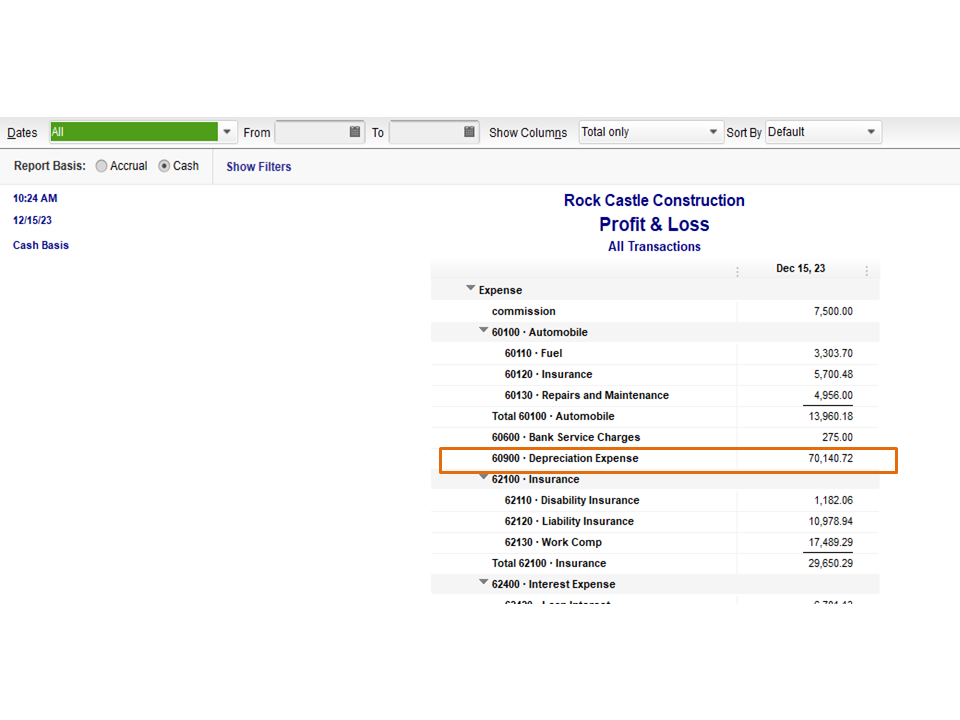Click the Profit & Loss report title
The height and width of the screenshot is (720, 960).
tap(654, 224)
